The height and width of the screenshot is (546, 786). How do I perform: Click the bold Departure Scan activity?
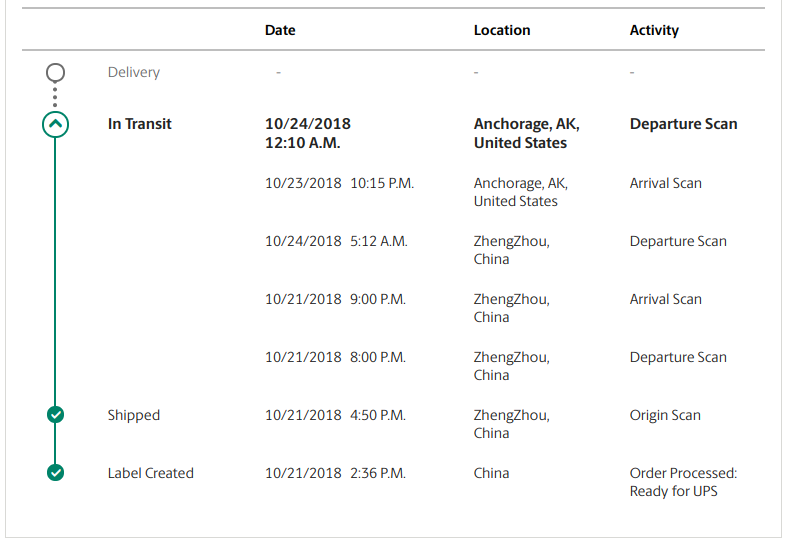point(683,124)
